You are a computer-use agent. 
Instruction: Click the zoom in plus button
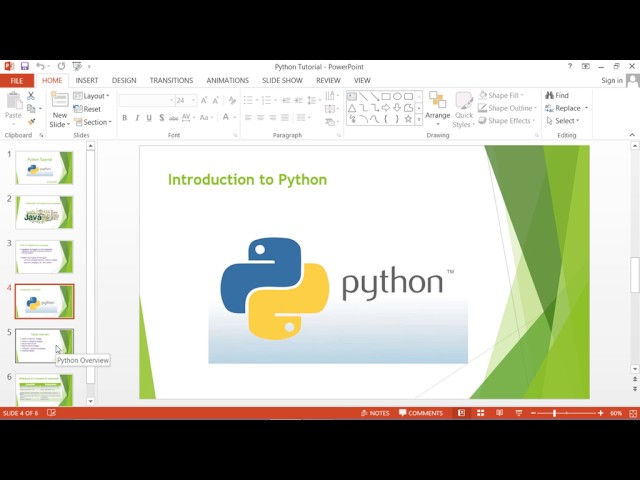(600, 413)
